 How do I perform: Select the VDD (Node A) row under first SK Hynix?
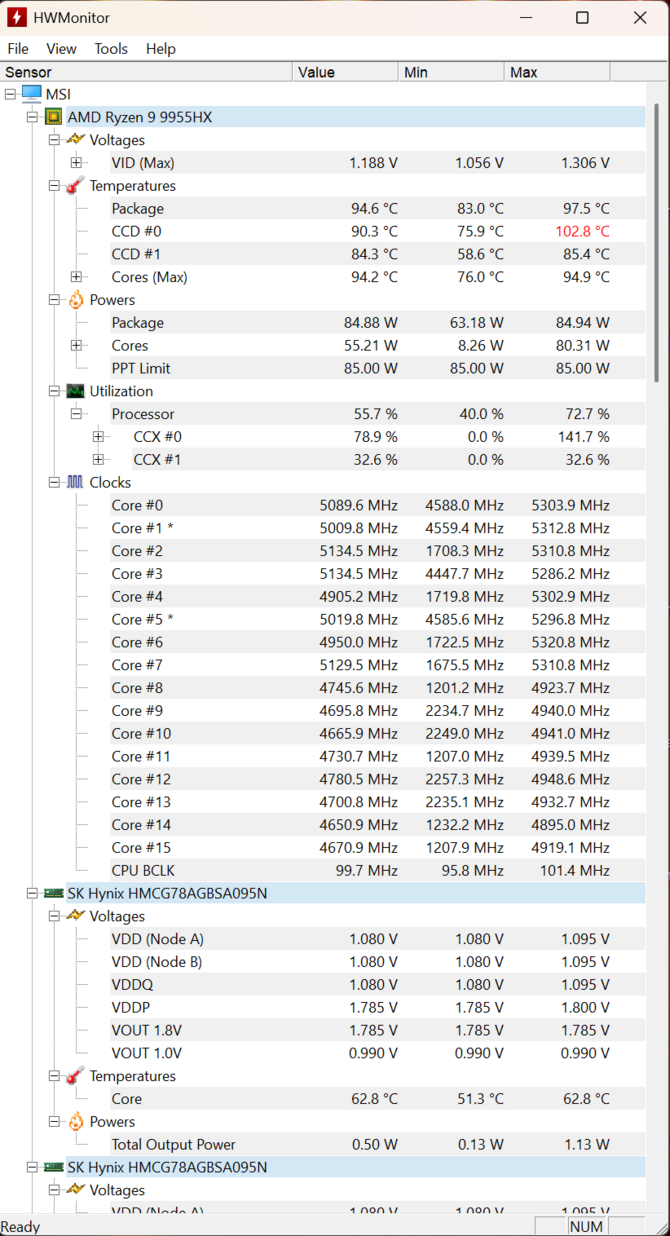coord(378,939)
